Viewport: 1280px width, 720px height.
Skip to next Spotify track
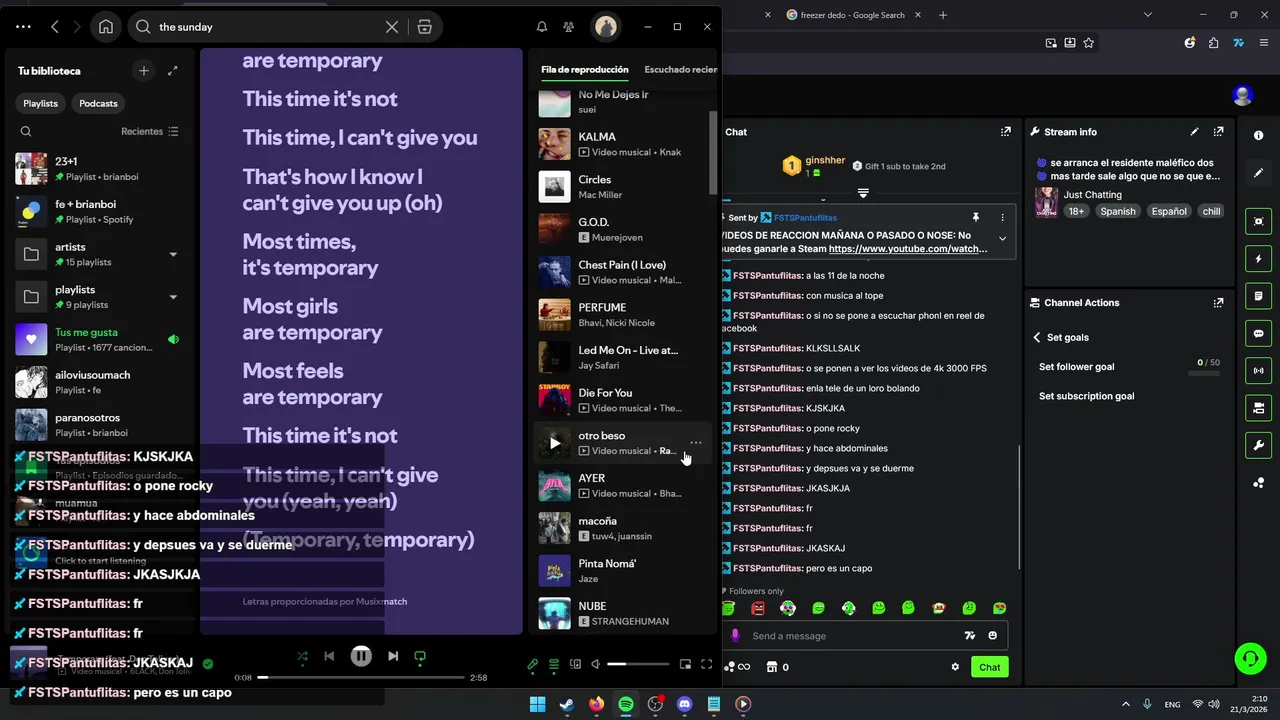click(393, 656)
